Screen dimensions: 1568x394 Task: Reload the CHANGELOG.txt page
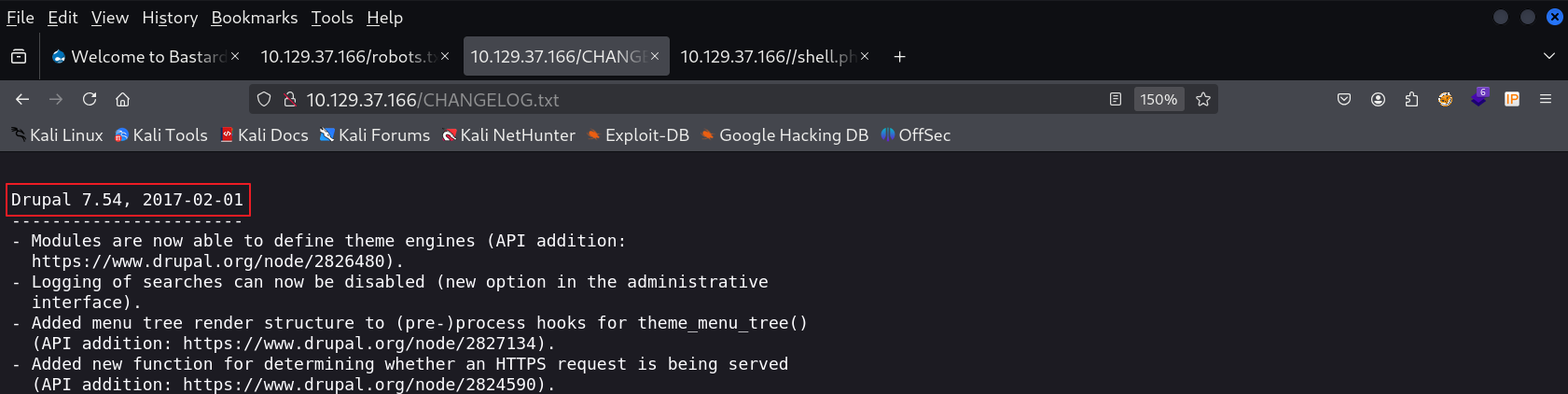[x=90, y=99]
